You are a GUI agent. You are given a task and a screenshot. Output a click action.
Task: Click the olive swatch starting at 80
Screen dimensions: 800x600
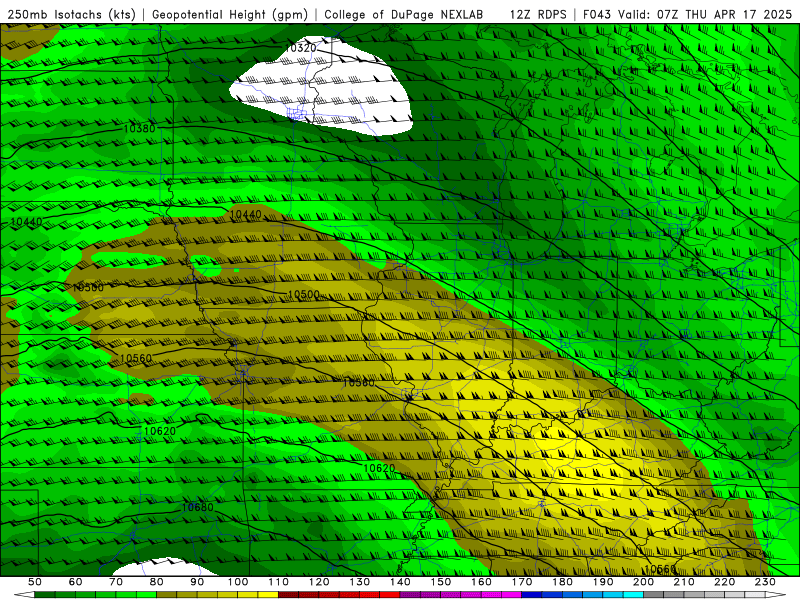[167, 595]
